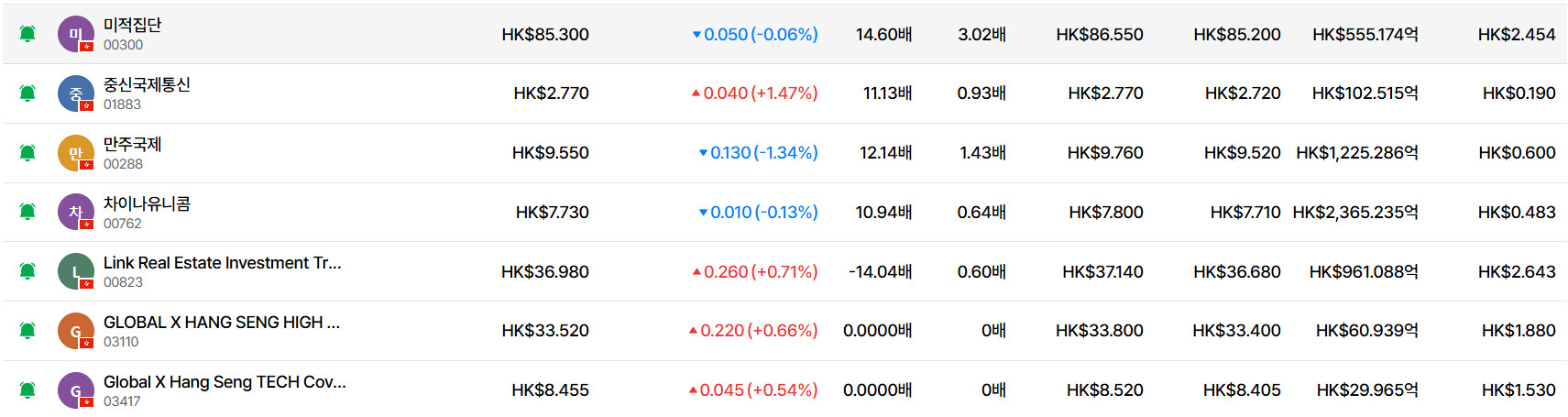This screenshot has height=417, width=1568.
Task: Click the bell icon beside Link Real Estate
Action: pos(27,271)
